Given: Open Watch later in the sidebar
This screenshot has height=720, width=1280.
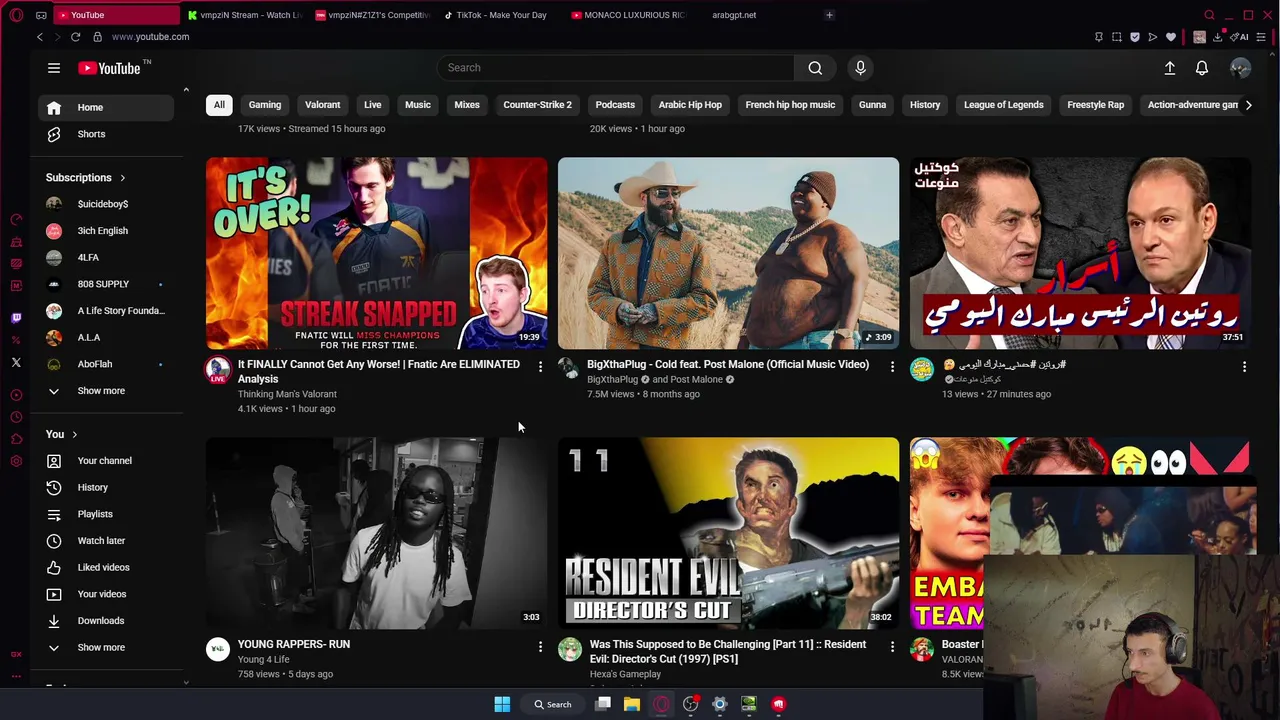Looking at the screenshot, I should click(105, 541).
